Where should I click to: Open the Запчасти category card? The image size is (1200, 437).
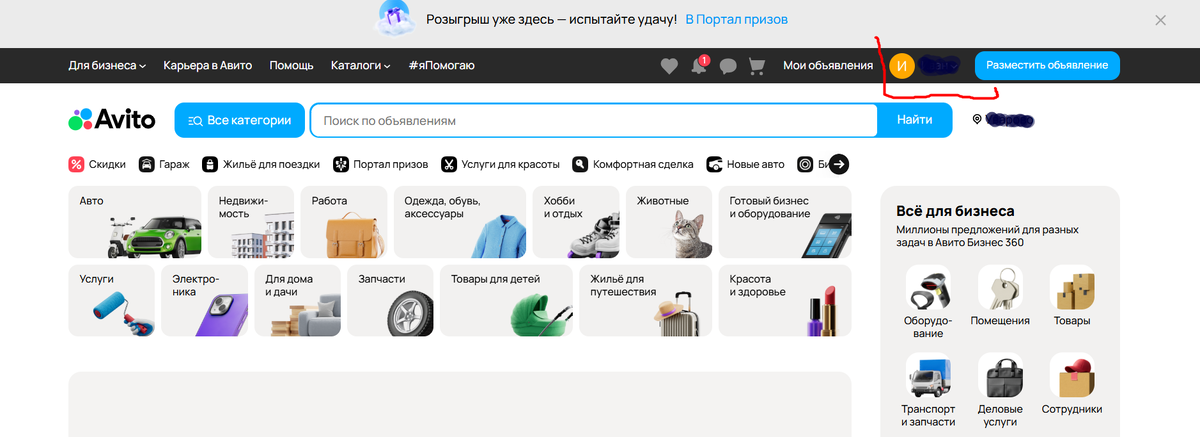[390, 300]
